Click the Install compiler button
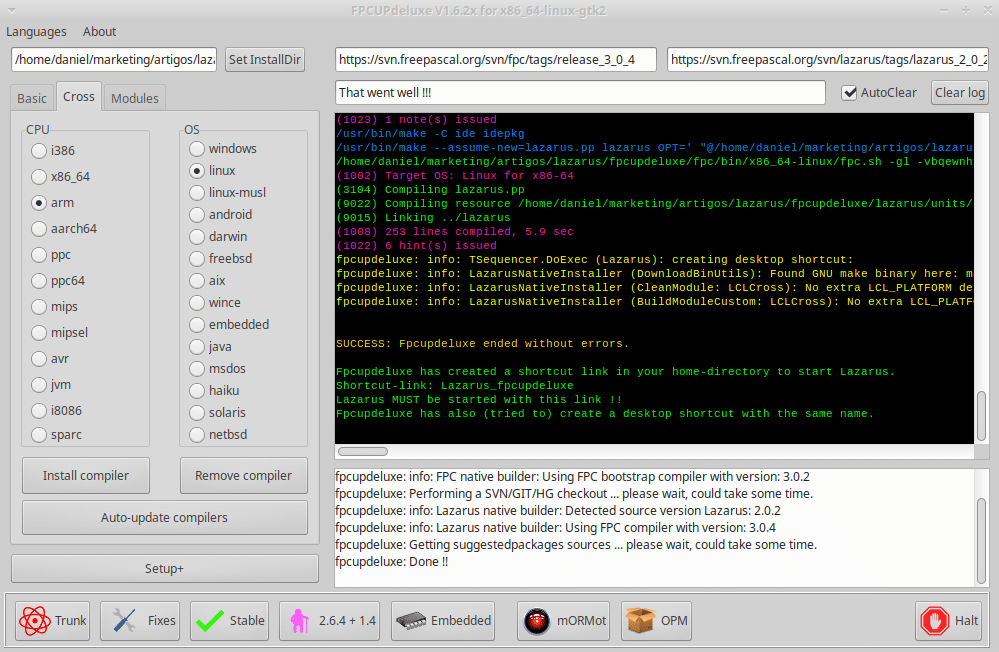999x652 pixels. pos(86,475)
